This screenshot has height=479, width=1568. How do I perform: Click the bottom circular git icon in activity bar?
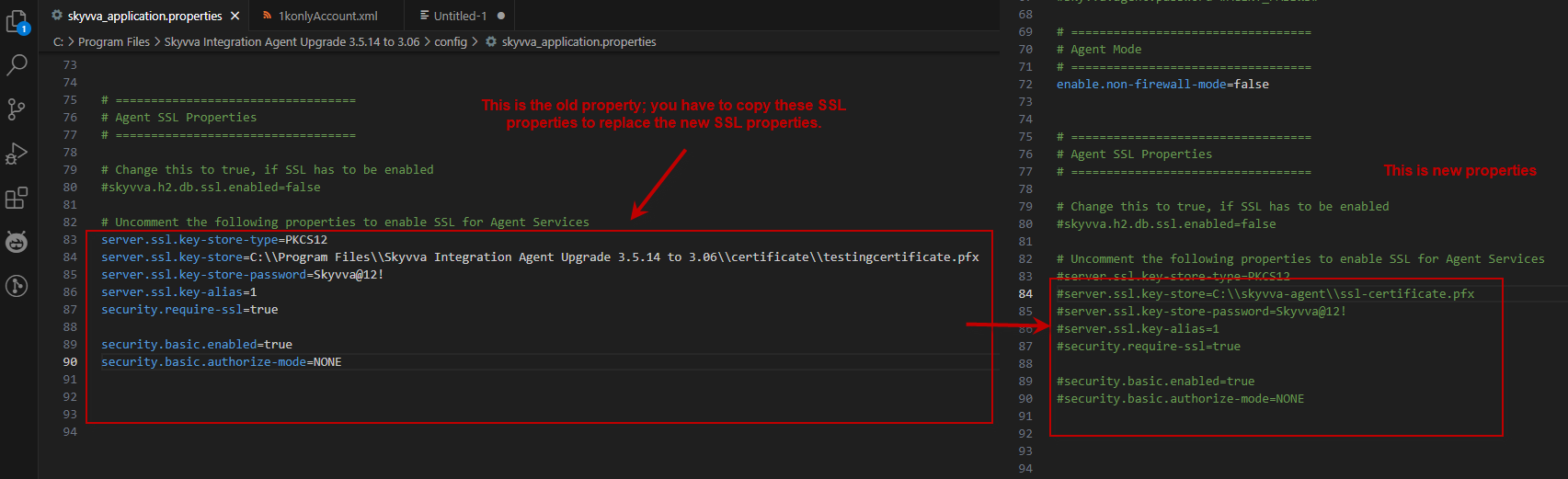click(17, 286)
